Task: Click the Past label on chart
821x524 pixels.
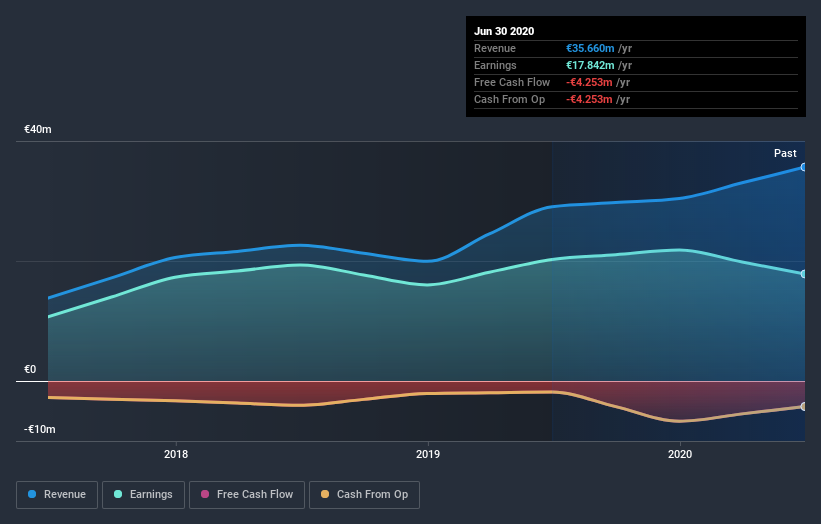Action: pos(785,153)
